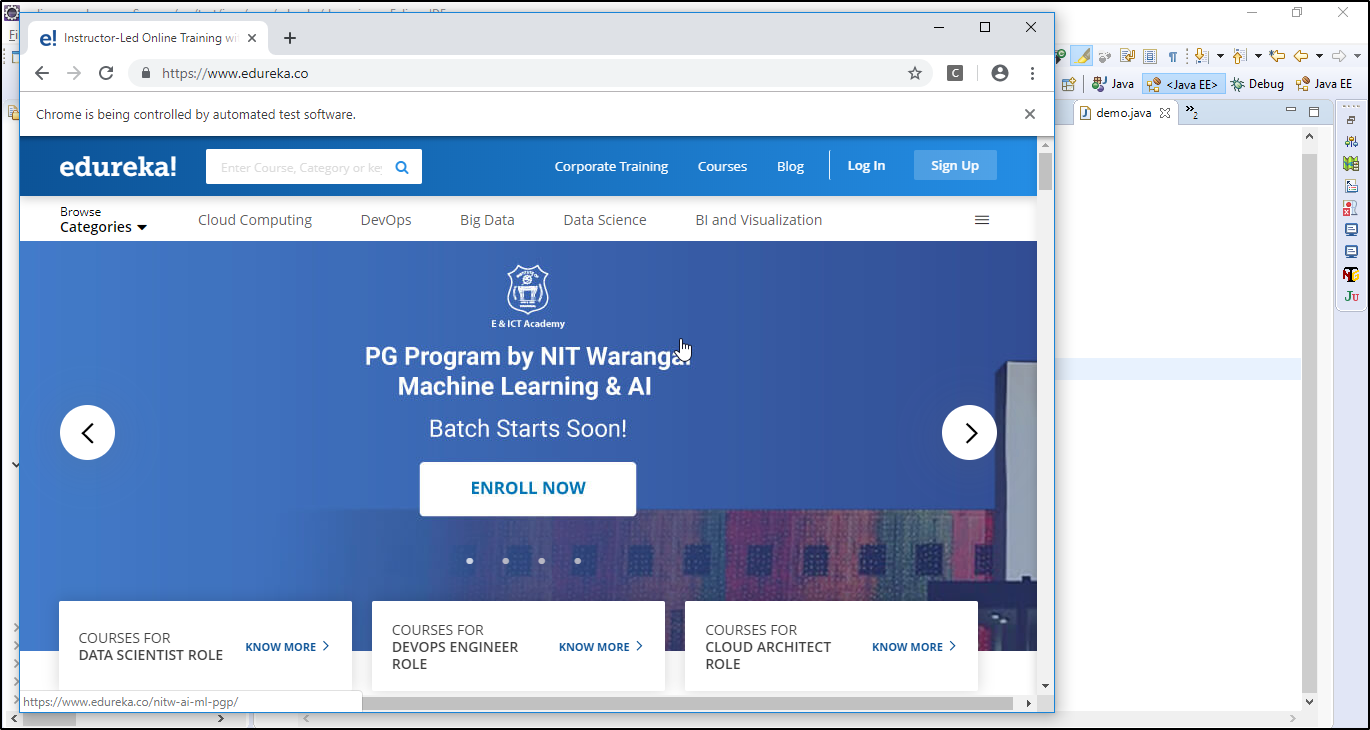This screenshot has width=1370, height=730.
Task: Open Chrome's three-dot menu
Action: click(x=1032, y=73)
